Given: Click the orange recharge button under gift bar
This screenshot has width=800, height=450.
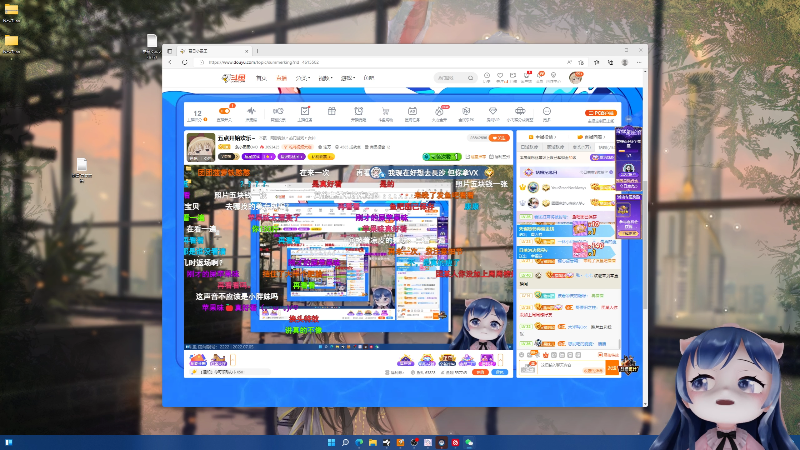Looking at the screenshot, I should coord(480,372).
